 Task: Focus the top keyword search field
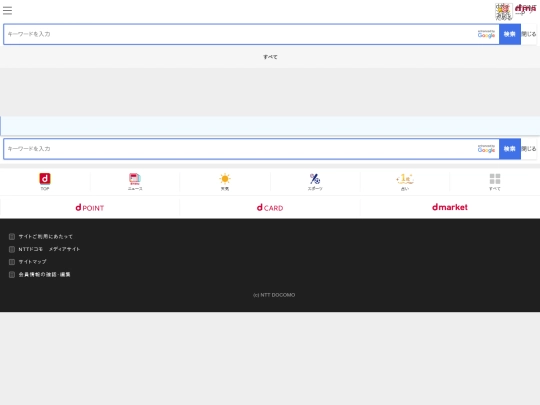240,34
